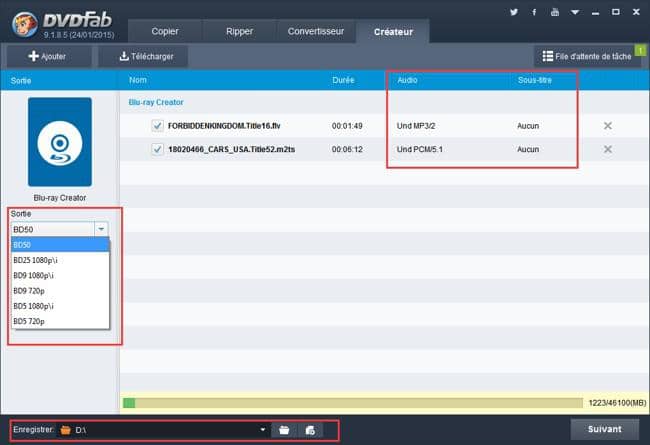Click file name 18020466_CARS_USA.Title52.m2ts
Viewport: 650px width, 445px height.
click(231, 149)
